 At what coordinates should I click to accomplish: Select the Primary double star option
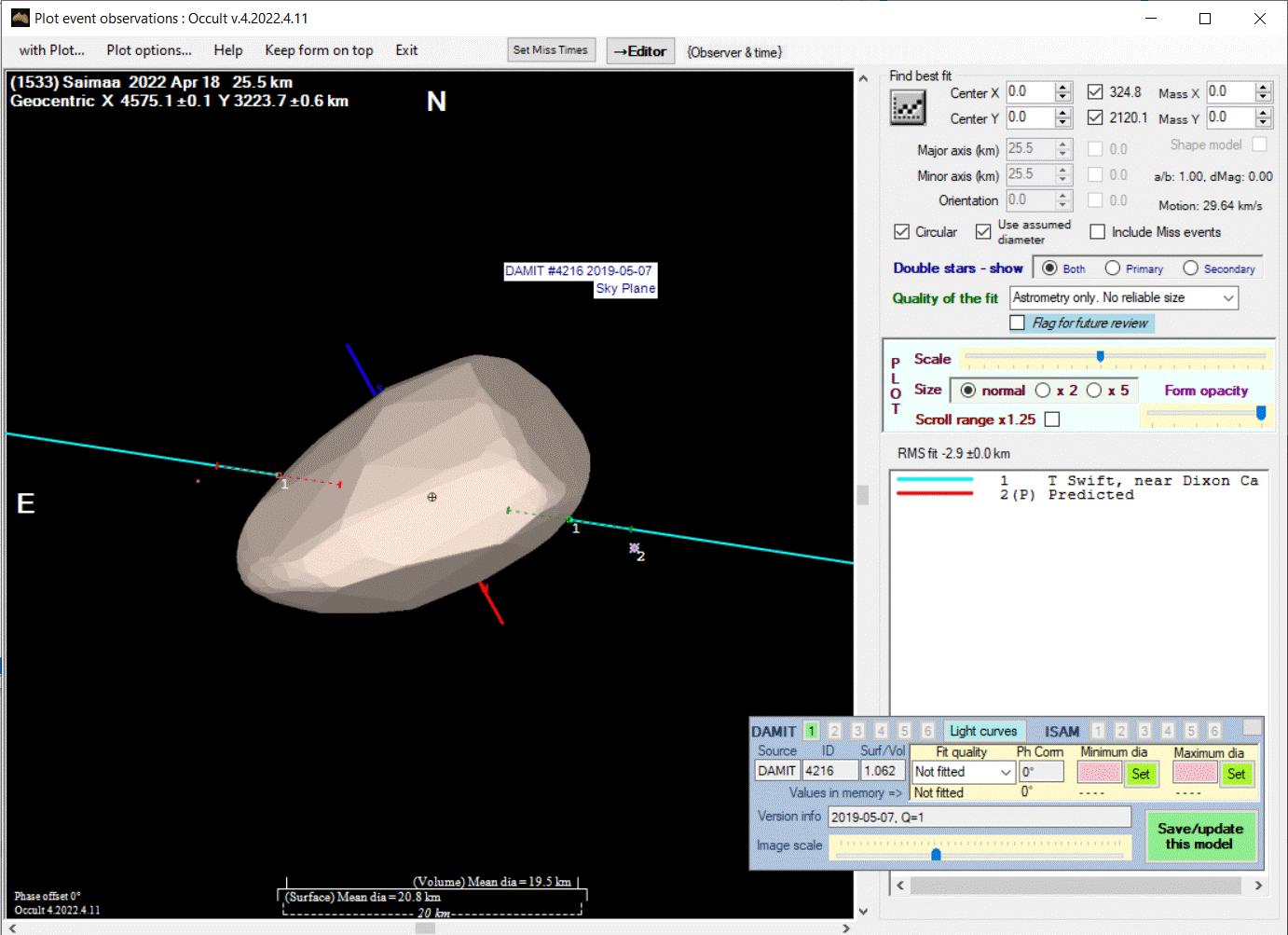click(1113, 268)
